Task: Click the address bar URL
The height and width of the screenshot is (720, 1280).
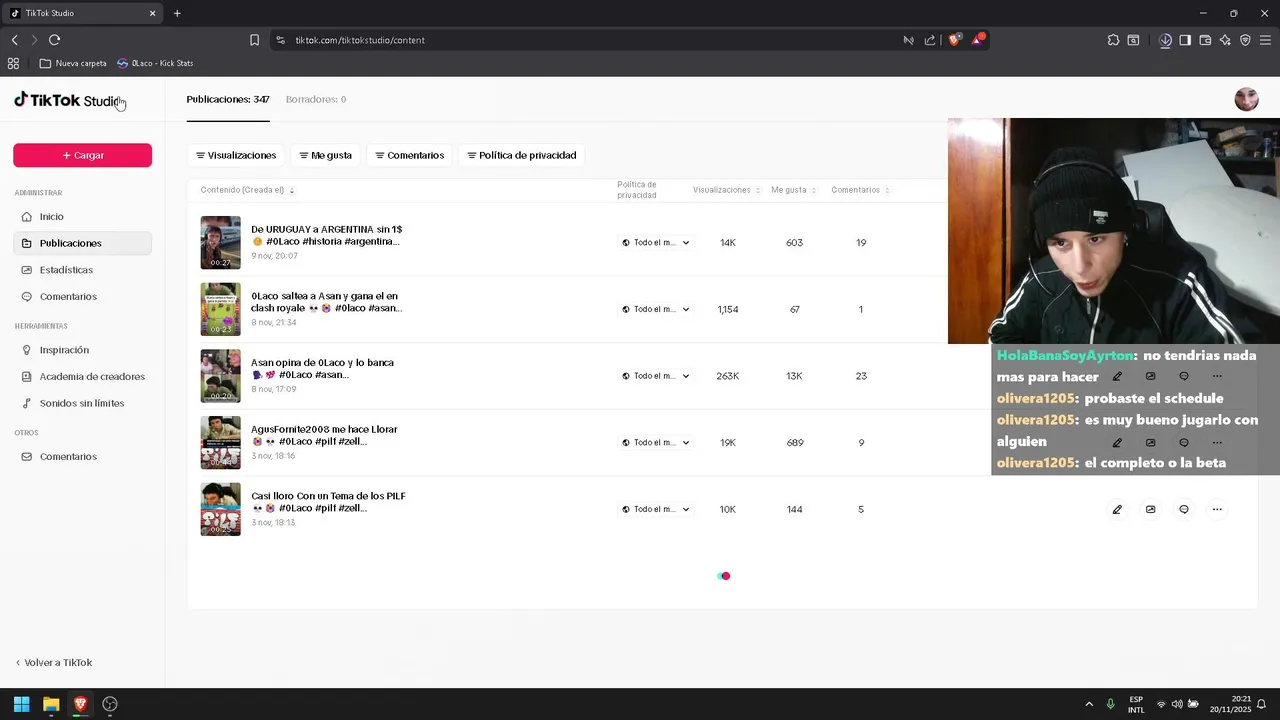Action: (360, 40)
